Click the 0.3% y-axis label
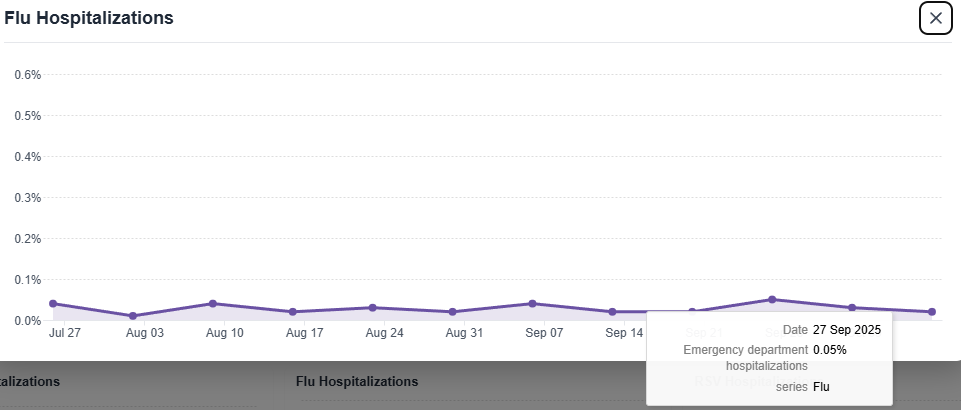Screen dimensions: 961x410 [x=27, y=197]
